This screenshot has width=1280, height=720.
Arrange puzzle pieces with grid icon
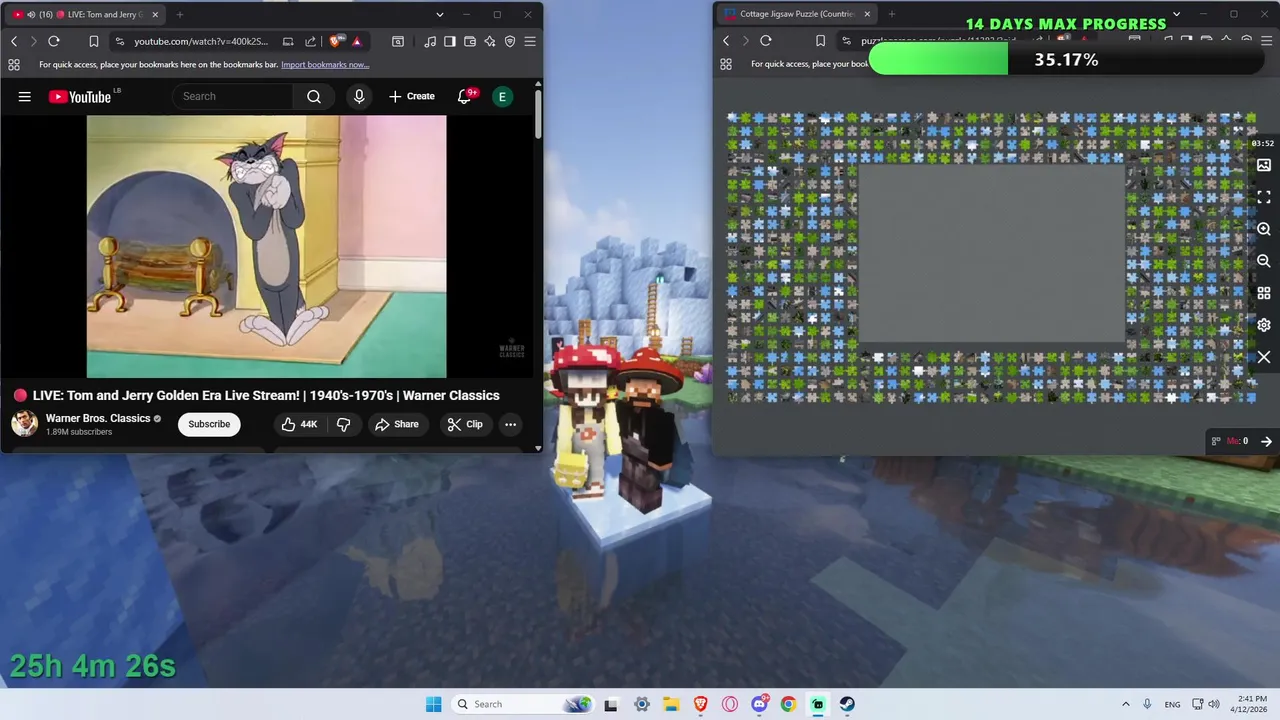[x=1264, y=293]
